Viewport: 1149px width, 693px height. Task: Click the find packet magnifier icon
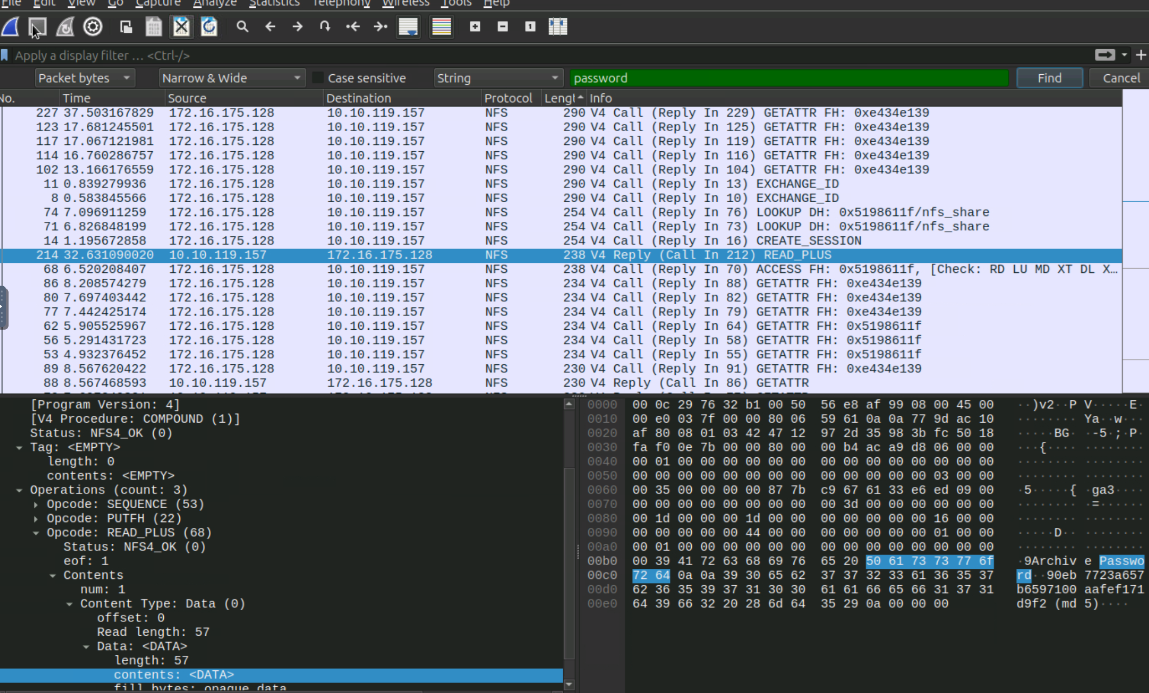[x=242, y=27]
